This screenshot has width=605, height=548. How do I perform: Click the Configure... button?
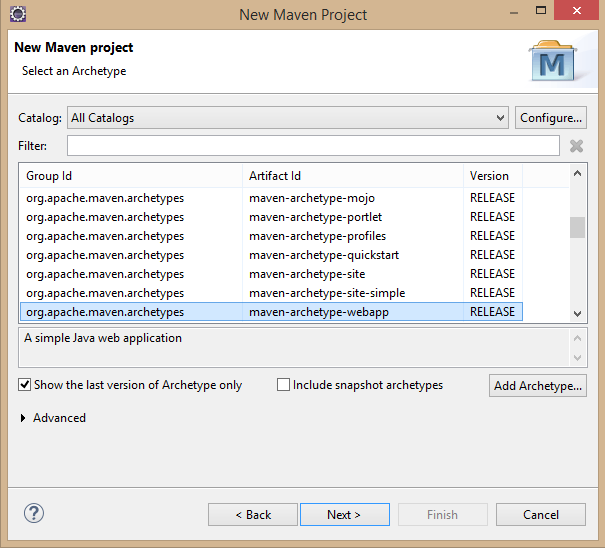click(x=551, y=118)
